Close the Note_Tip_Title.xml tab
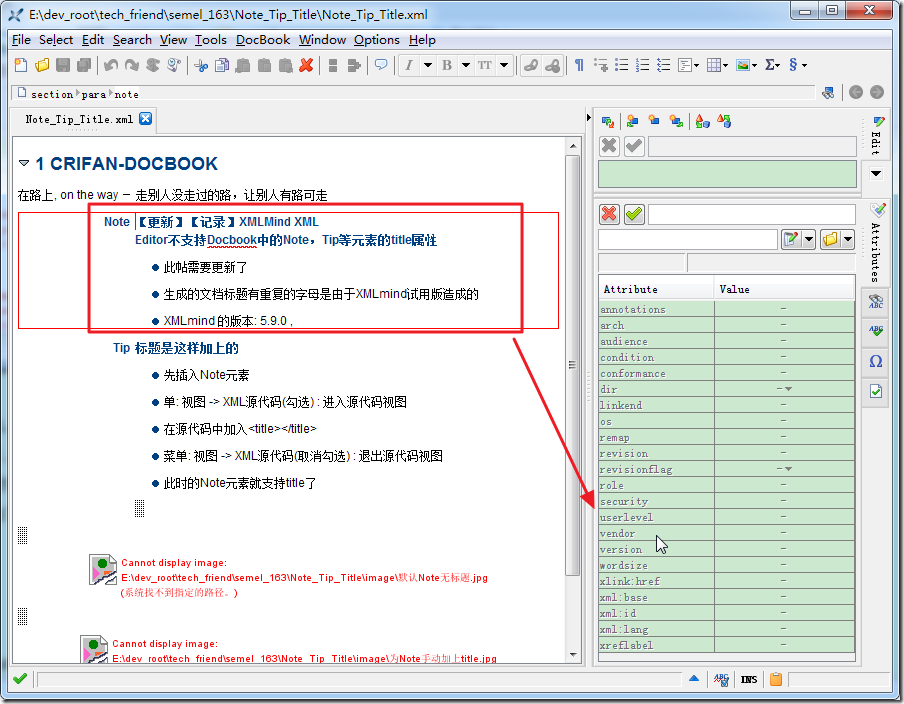Image resolution: width=904 pixels, height=704 pixels. click(146, 118)
